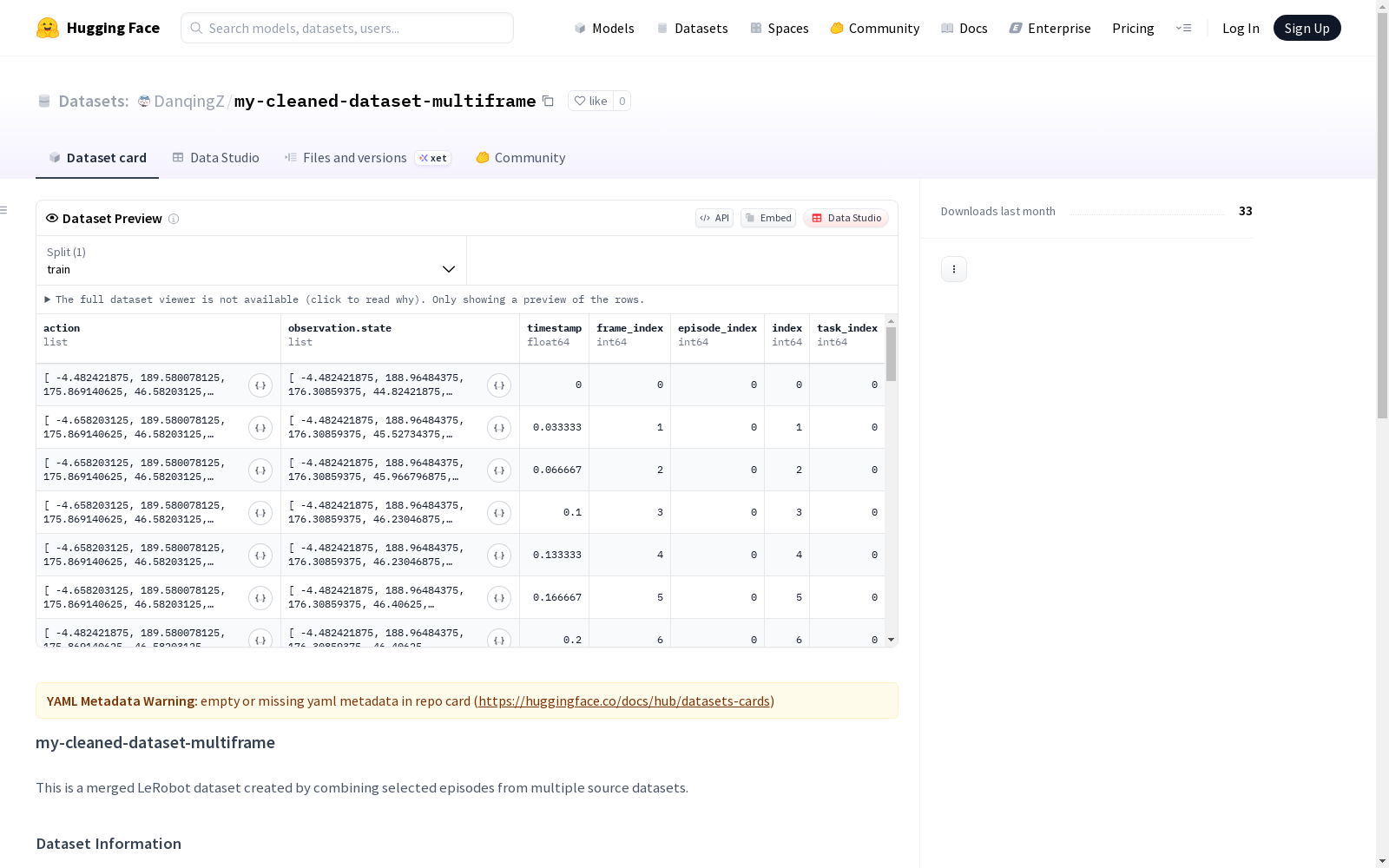1389x868 pixels.
Task: Click the my-cleaned-dataset-multiframe page title
Action: [385, 102]
